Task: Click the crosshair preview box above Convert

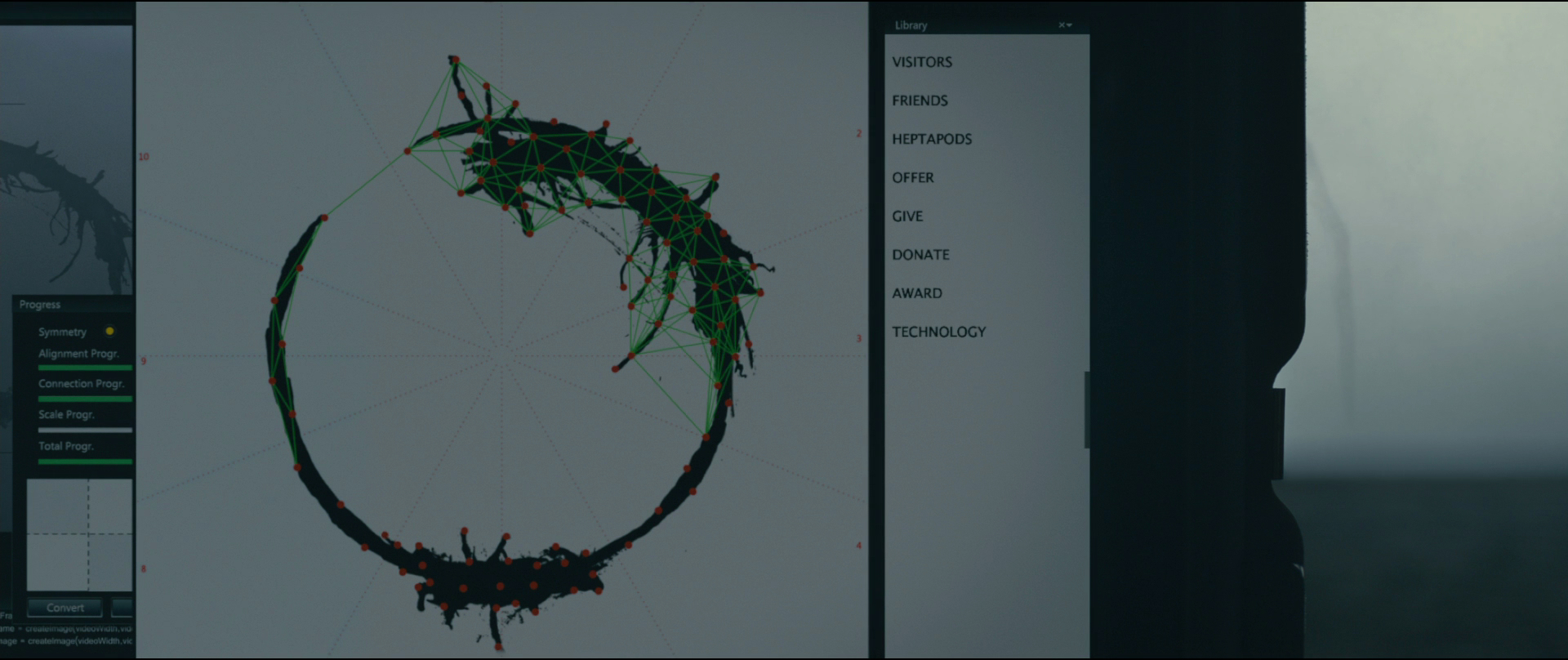Action: pos(79,535)
